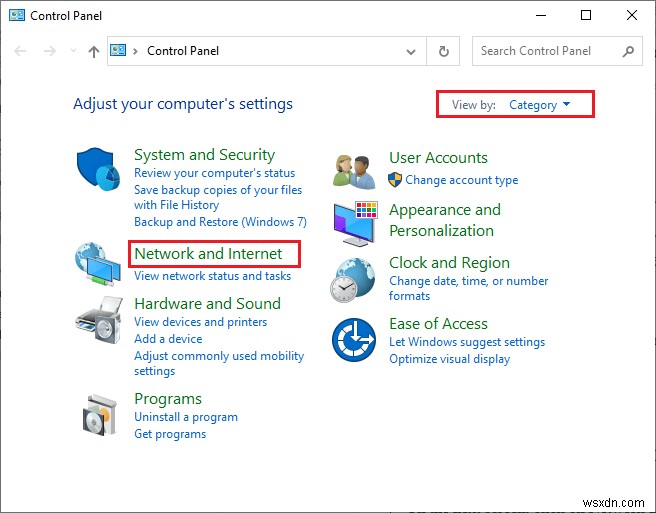Open System and Security category
The image size is (656, 513).
[x=204, y=155]
